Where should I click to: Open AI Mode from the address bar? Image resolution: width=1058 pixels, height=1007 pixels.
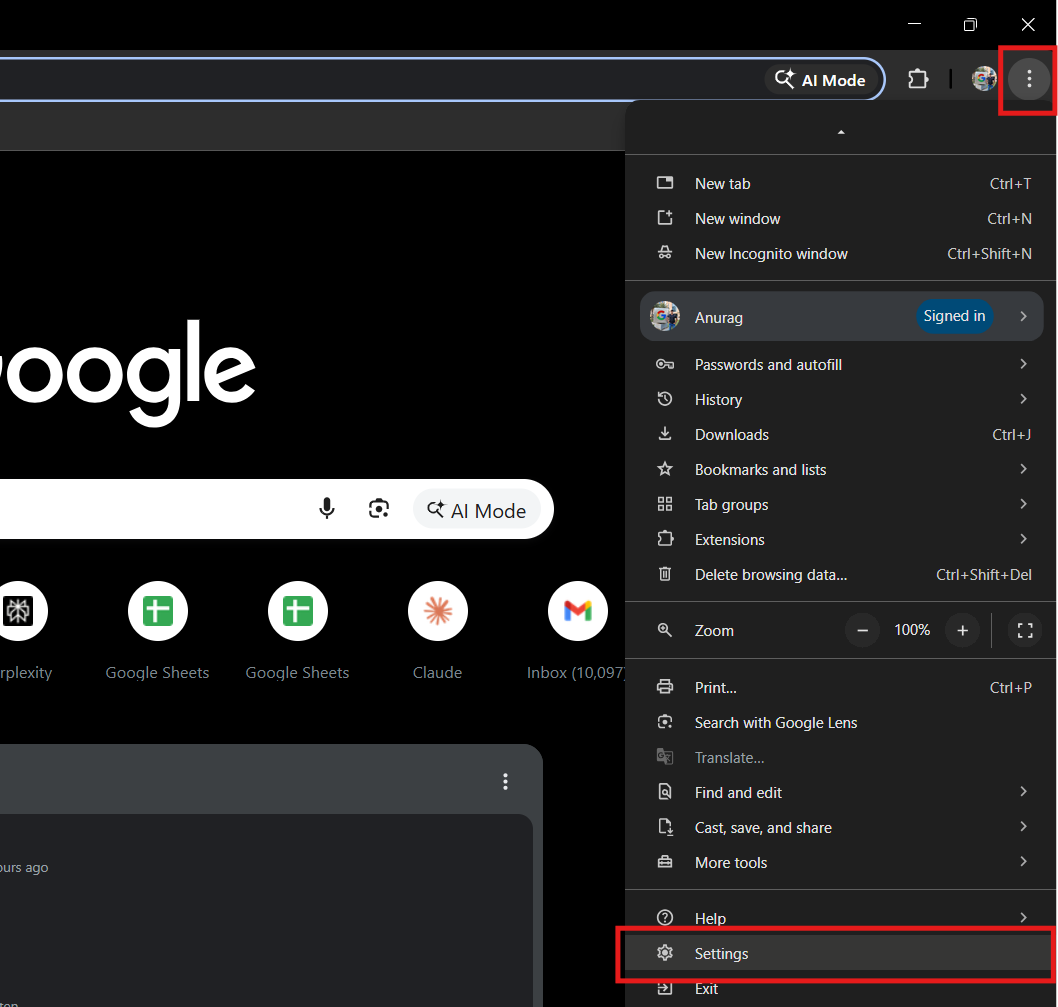[820, 79]
